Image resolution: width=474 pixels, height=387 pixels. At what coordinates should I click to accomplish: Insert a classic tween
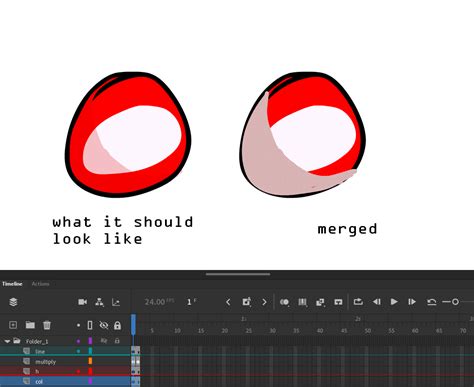(x=320, y=302)
